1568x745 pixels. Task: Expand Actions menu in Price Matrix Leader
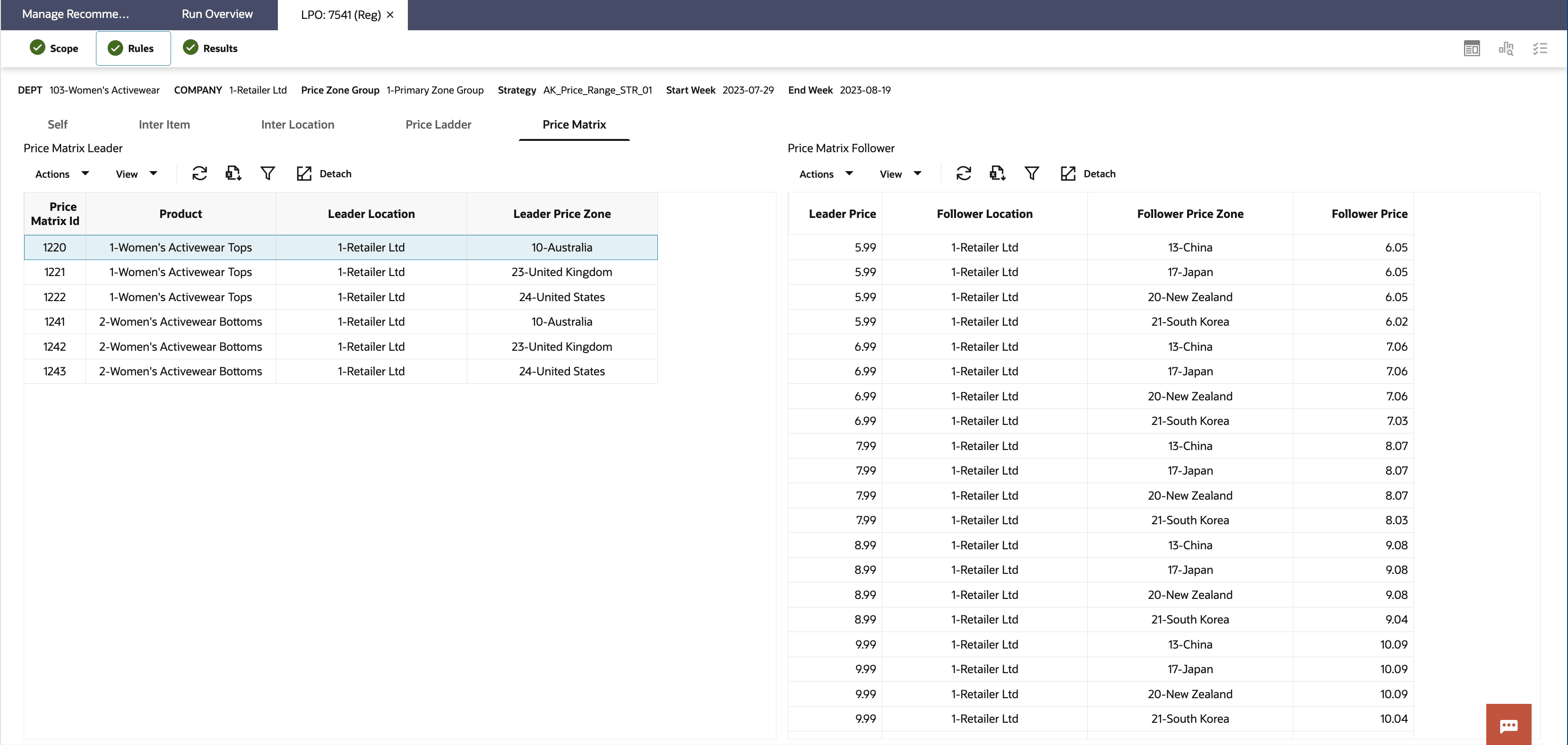tap(62, 174)
